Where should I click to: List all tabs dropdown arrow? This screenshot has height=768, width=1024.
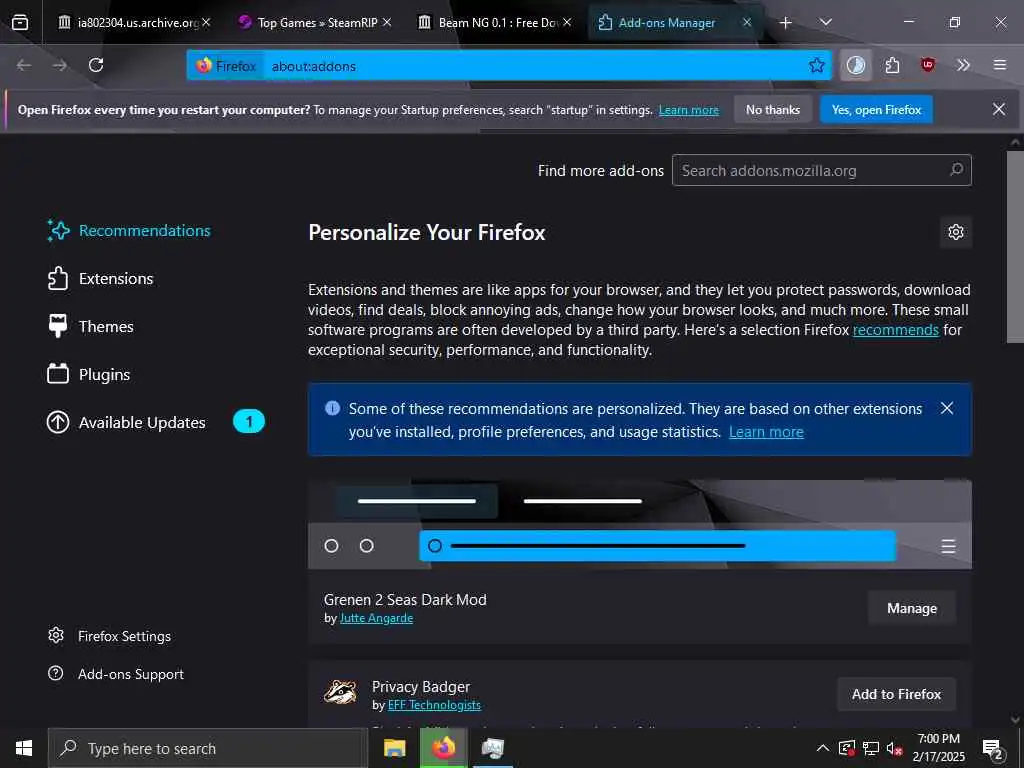pos(825,23)
